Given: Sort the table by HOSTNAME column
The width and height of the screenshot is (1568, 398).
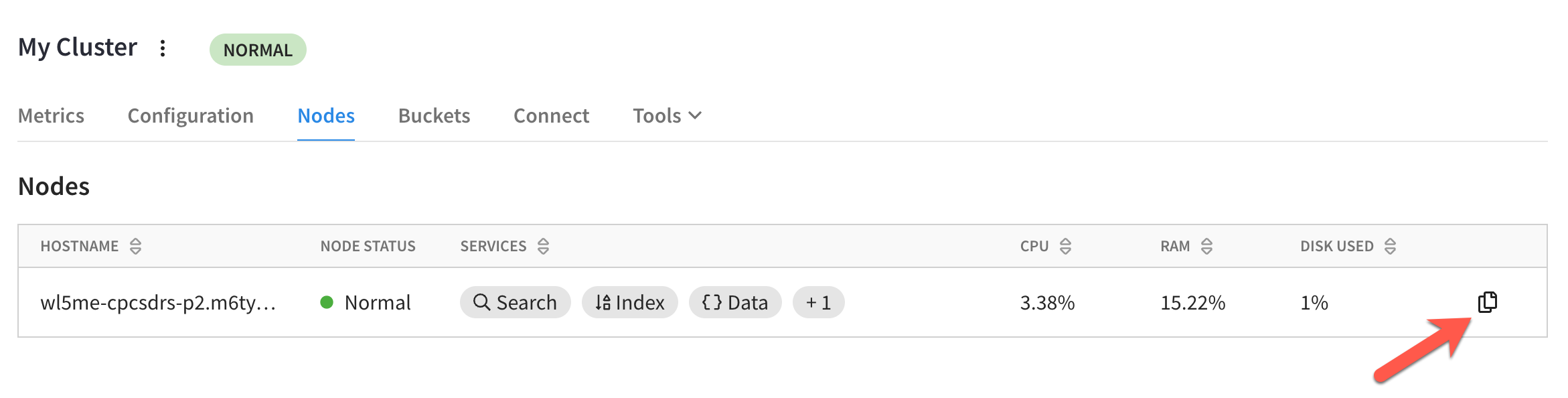Looking at the screenshot, I should pos(137,246).
